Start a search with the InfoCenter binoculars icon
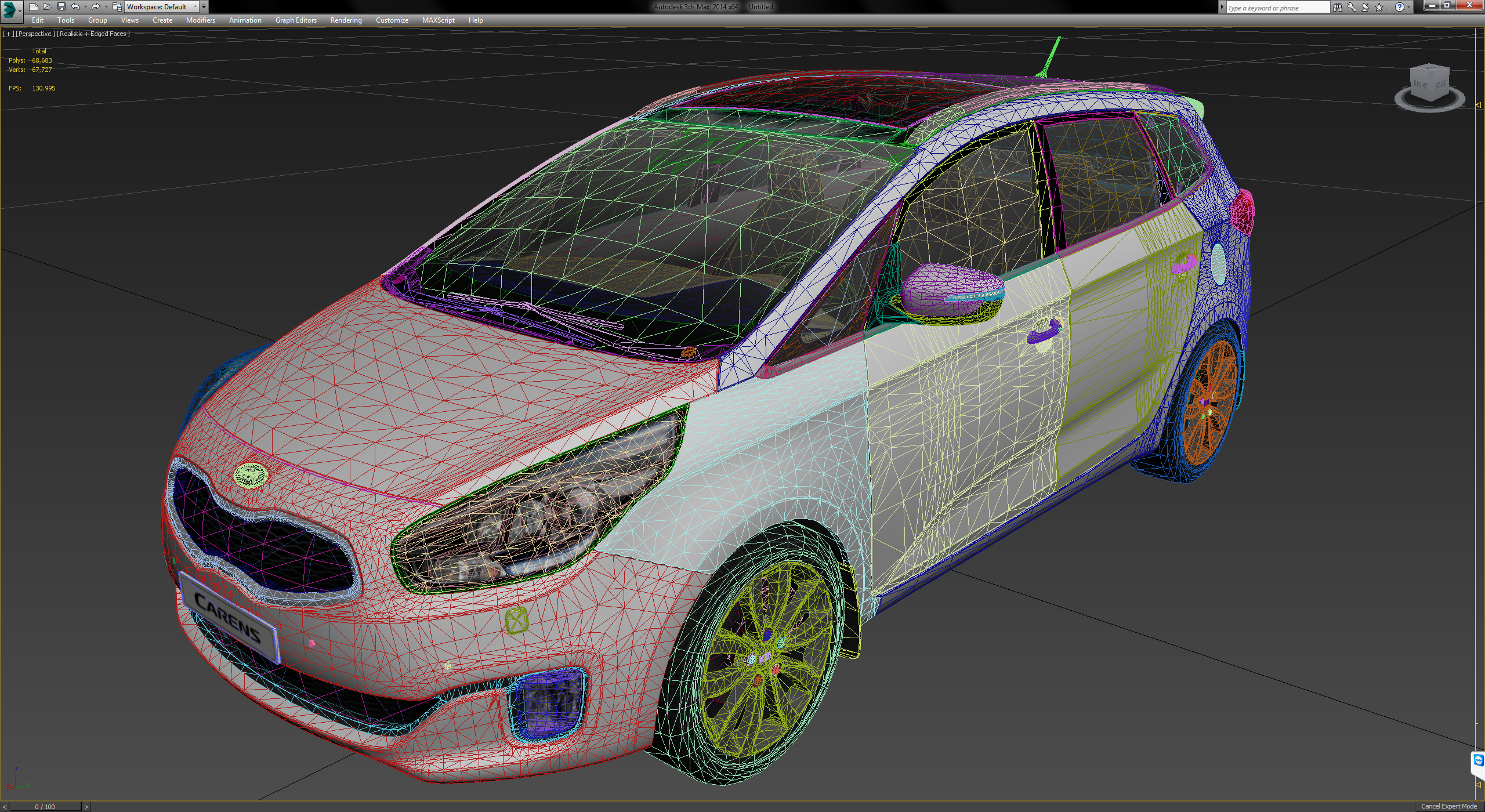This screenshot has width=1485, height=812. [1339, 7]
